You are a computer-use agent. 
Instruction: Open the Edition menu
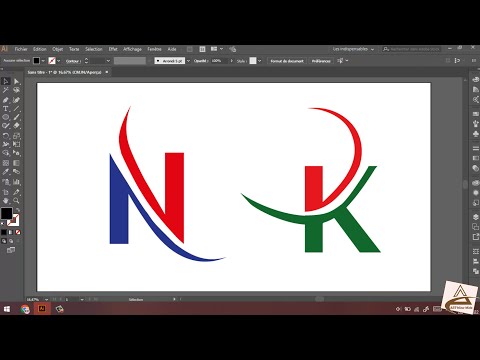click(x=40, y=49)
